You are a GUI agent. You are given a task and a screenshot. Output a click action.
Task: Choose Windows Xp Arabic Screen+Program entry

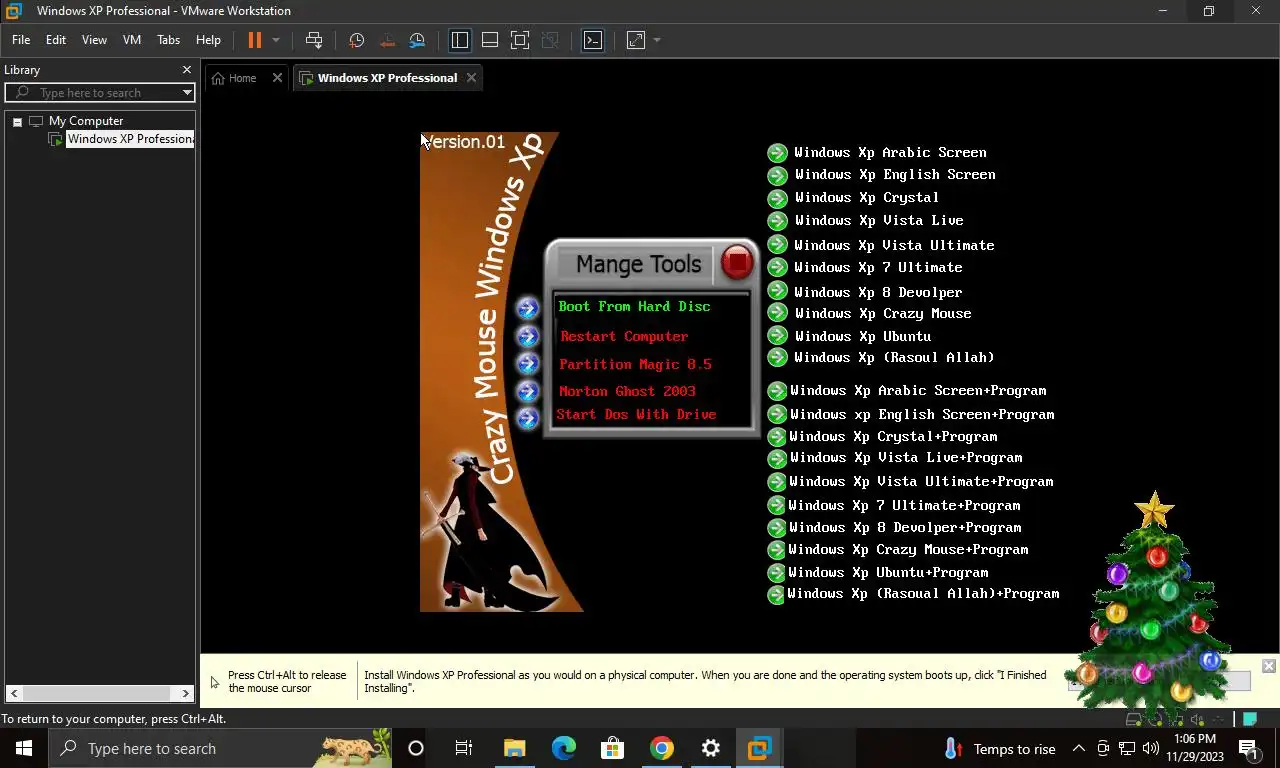point(918,391)
